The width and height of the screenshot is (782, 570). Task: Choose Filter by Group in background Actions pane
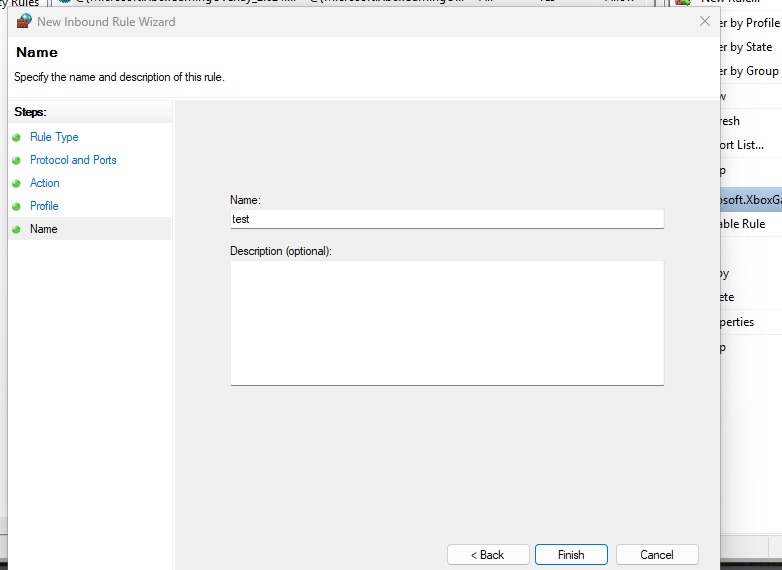click(x=750, y=71)
